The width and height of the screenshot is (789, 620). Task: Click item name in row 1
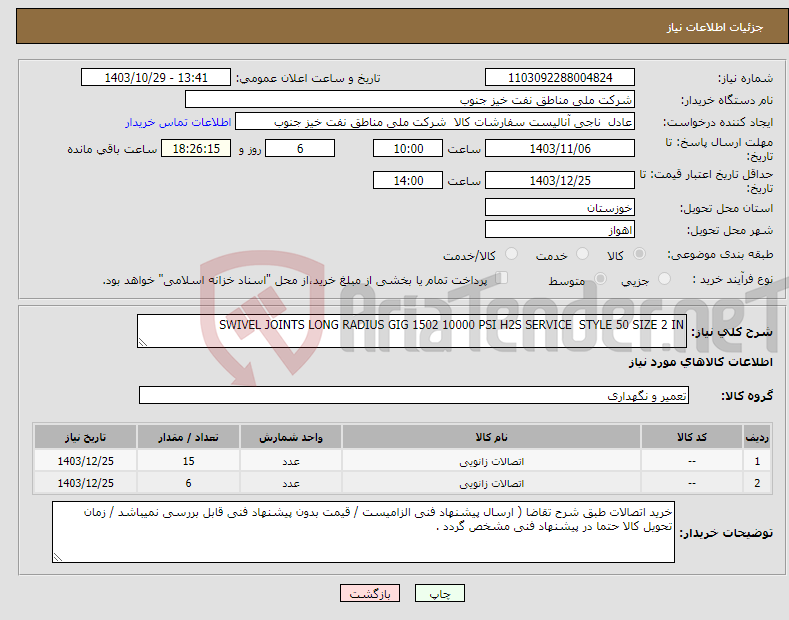pos(491,461)
